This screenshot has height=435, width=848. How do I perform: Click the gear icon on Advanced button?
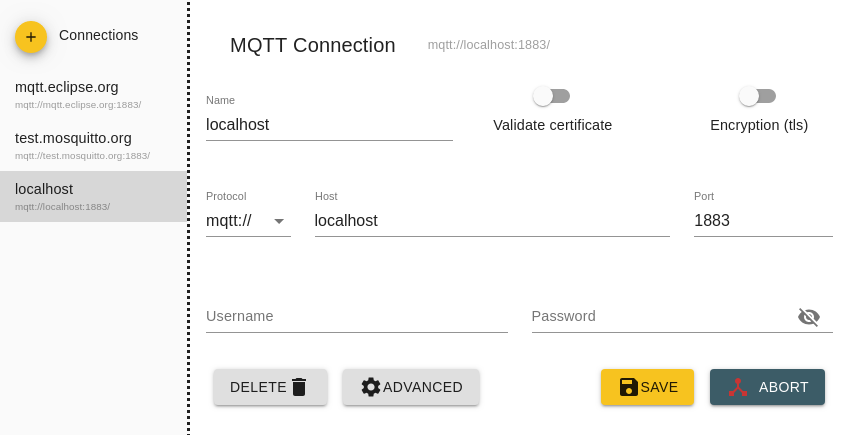tap(371, 387)
